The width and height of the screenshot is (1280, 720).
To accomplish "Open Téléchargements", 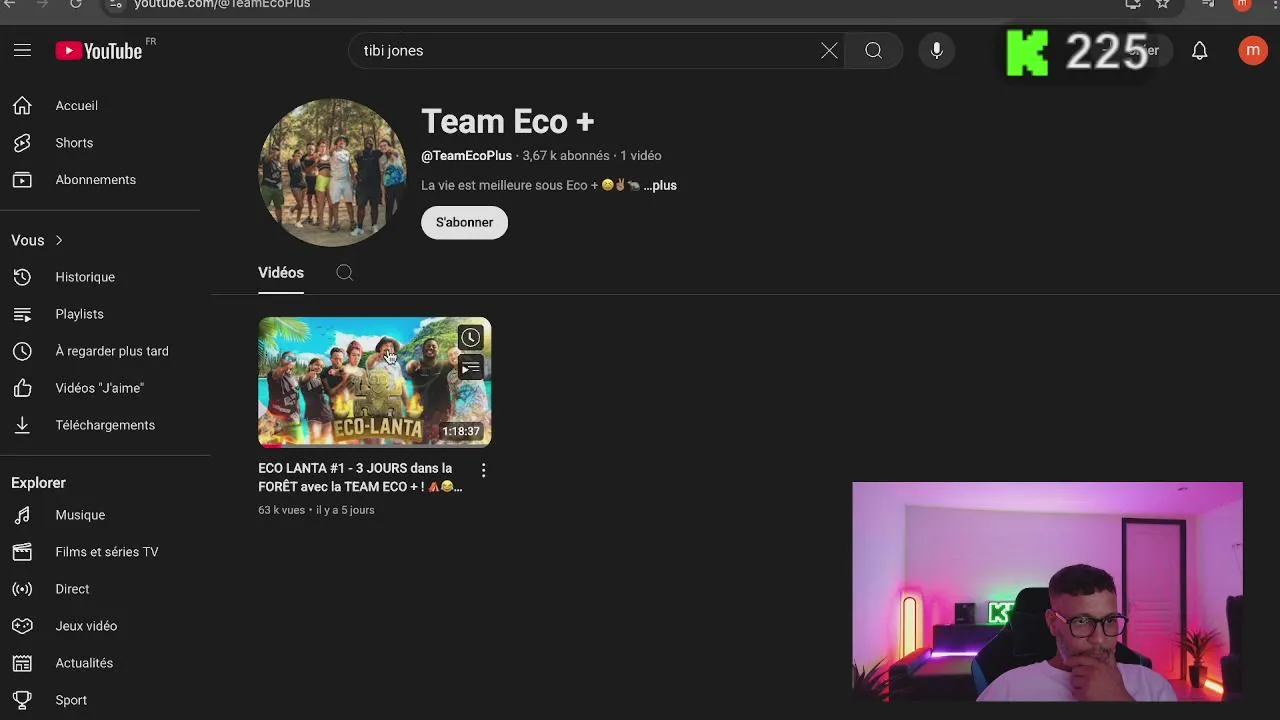I will tap(105, 425).
